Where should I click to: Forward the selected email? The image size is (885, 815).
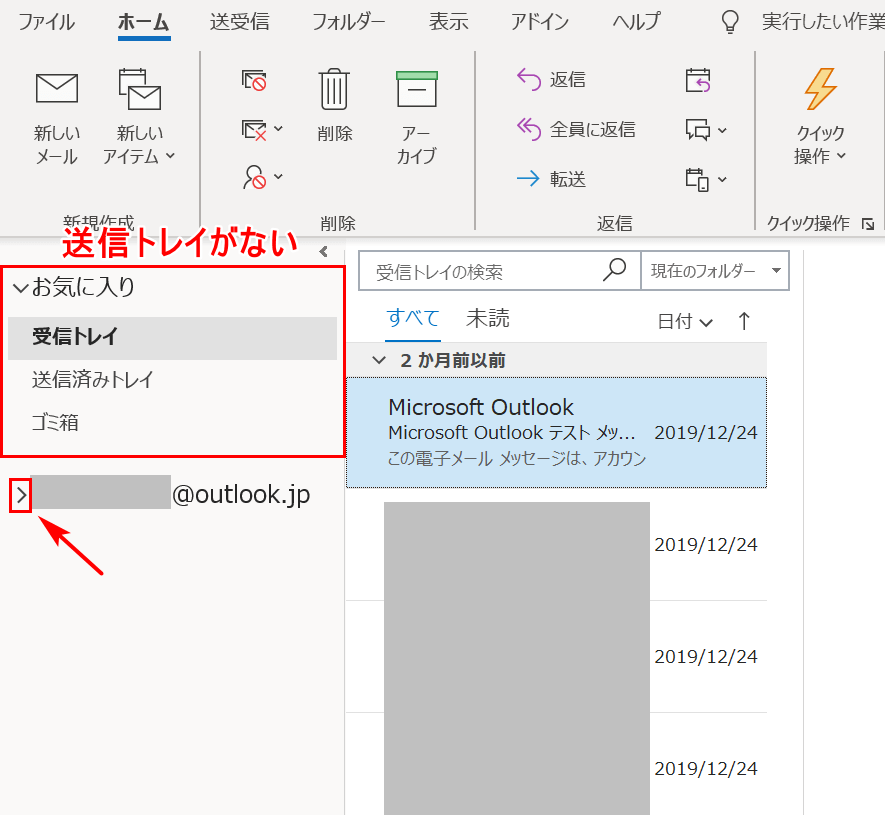tap(551, 179)
